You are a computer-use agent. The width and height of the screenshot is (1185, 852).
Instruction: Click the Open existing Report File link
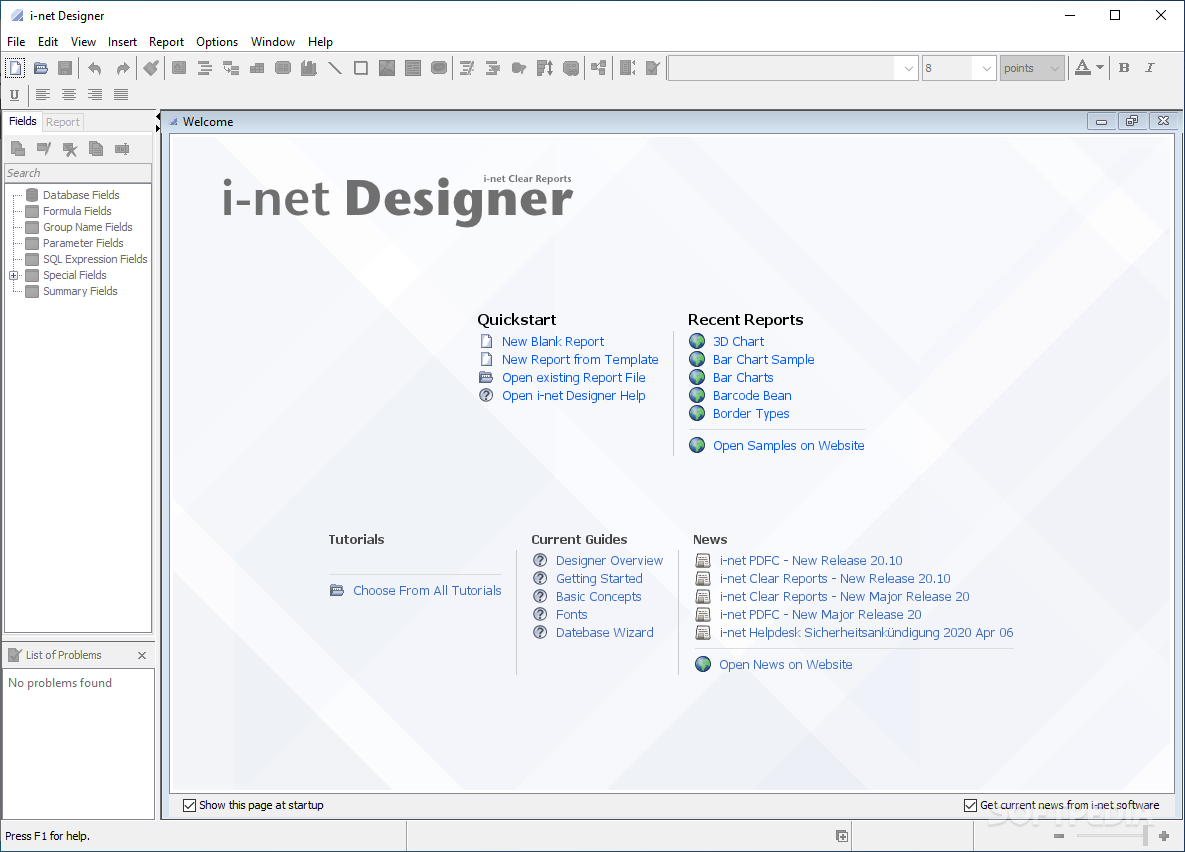(574, 378)
